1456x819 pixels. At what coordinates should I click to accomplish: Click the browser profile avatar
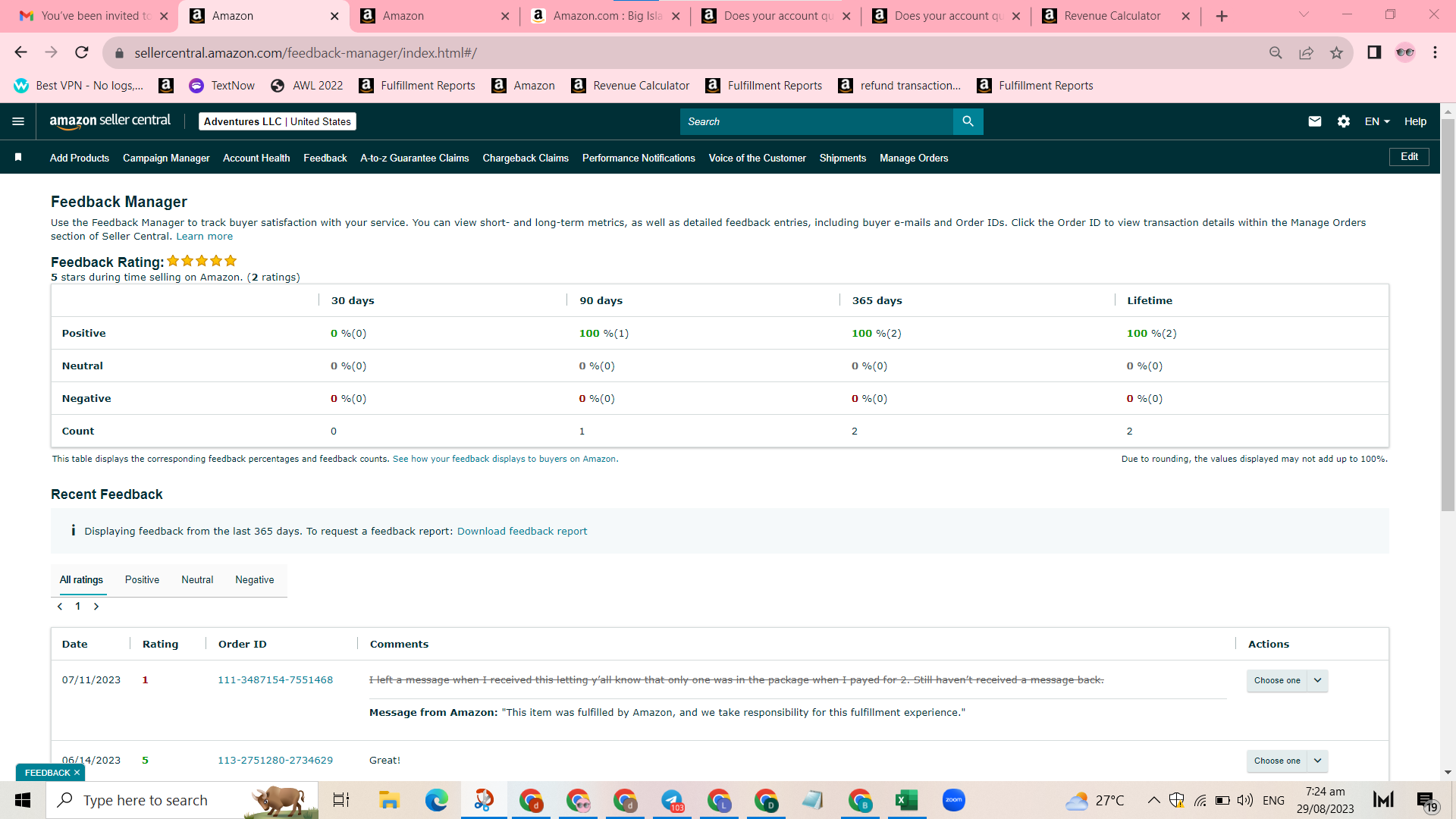click(x=1405, y=52)
